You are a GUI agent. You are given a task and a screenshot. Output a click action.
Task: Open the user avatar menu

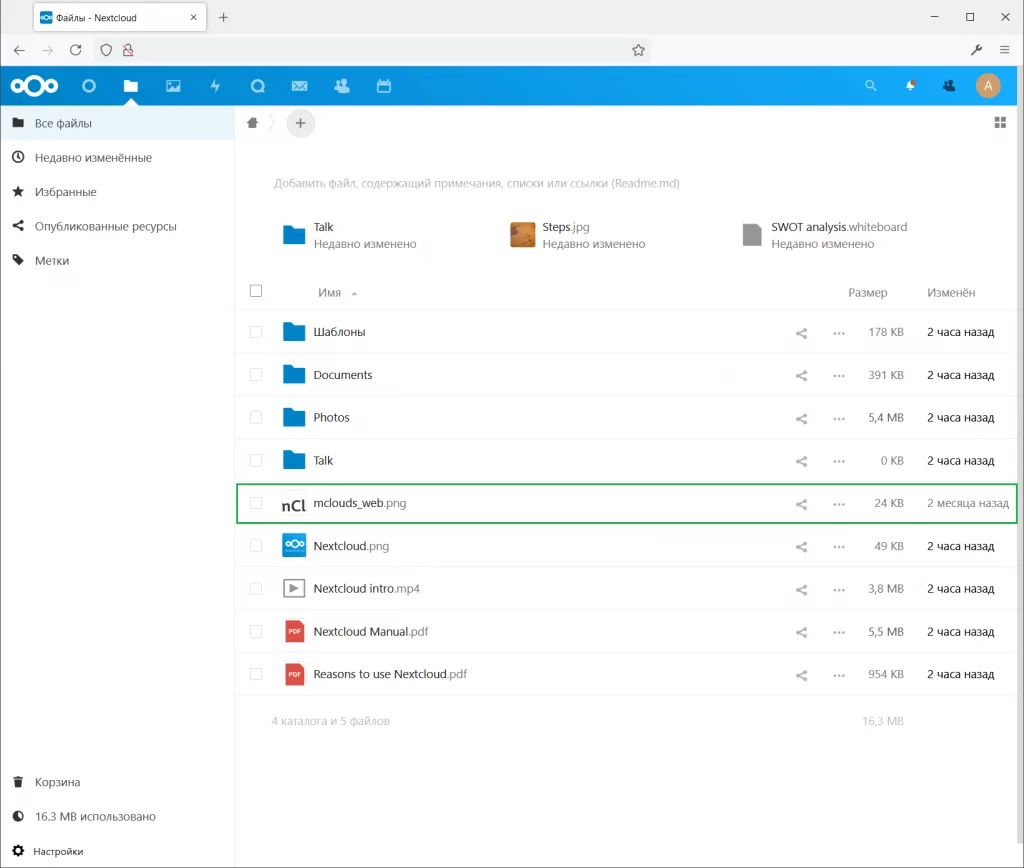pos(988,86)
